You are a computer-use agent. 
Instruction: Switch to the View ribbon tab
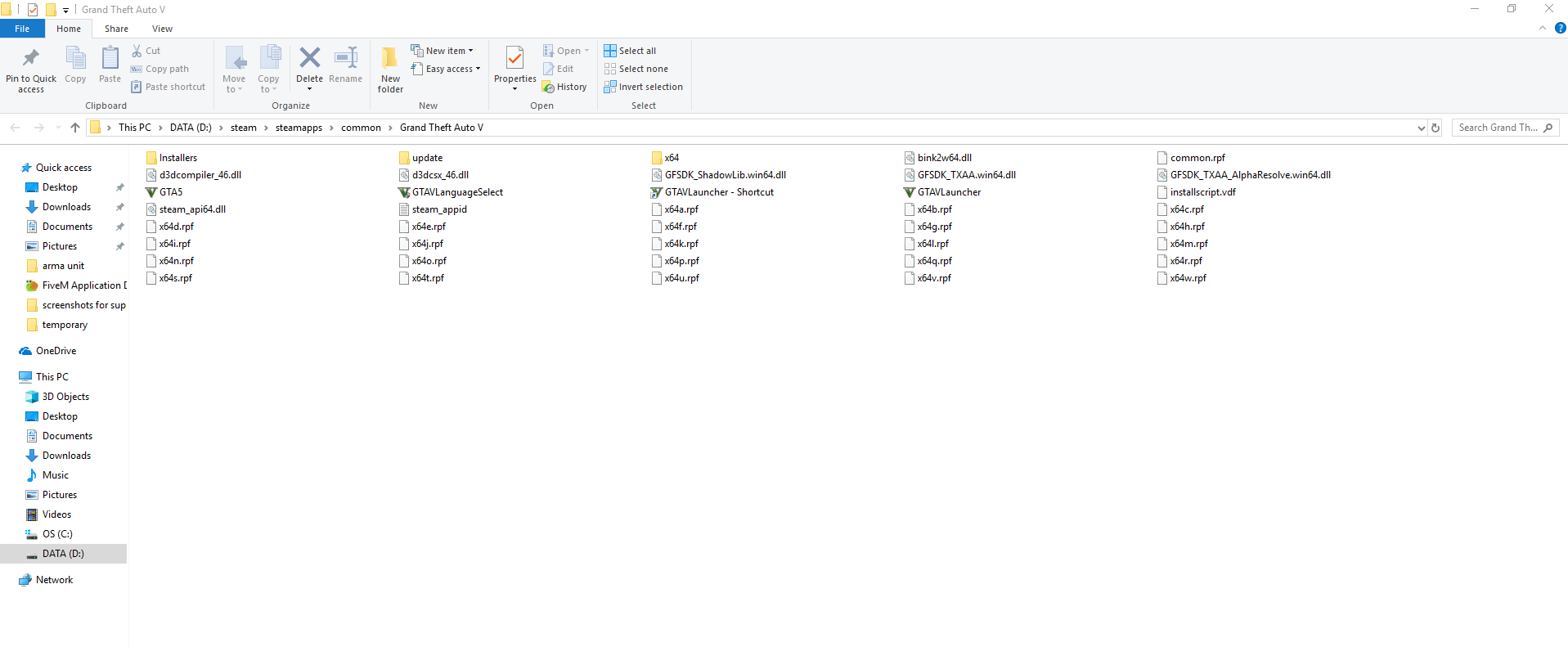point(162,29)
